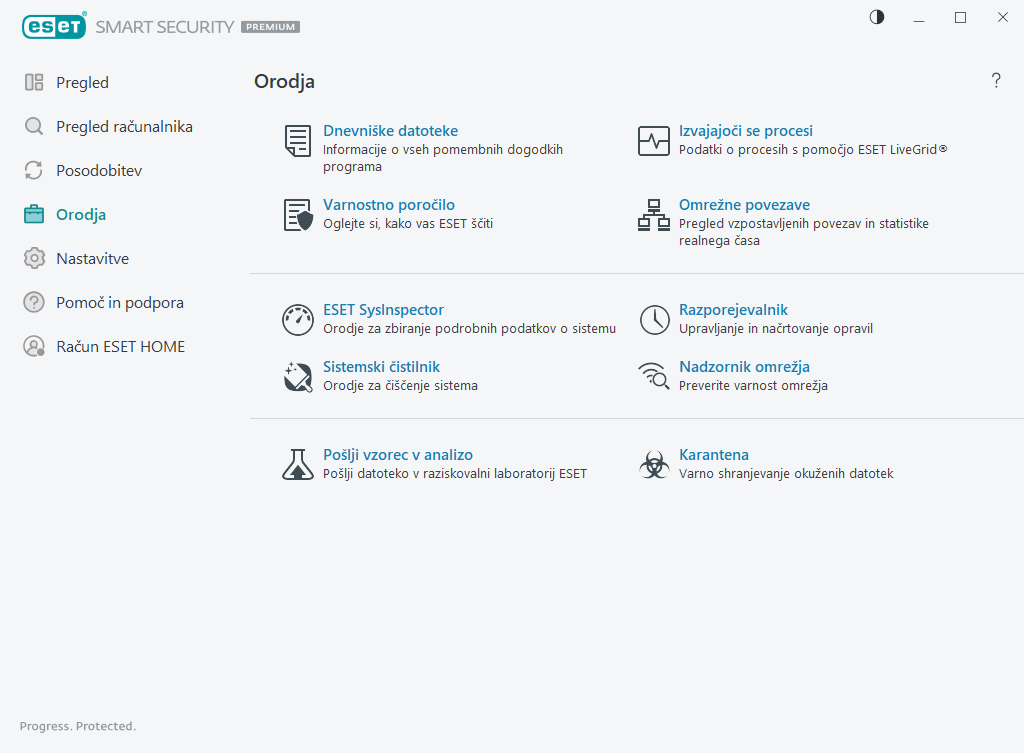Open the Pošlji vzorec v analizo link
1024x753 pixels.
point(398,454)
